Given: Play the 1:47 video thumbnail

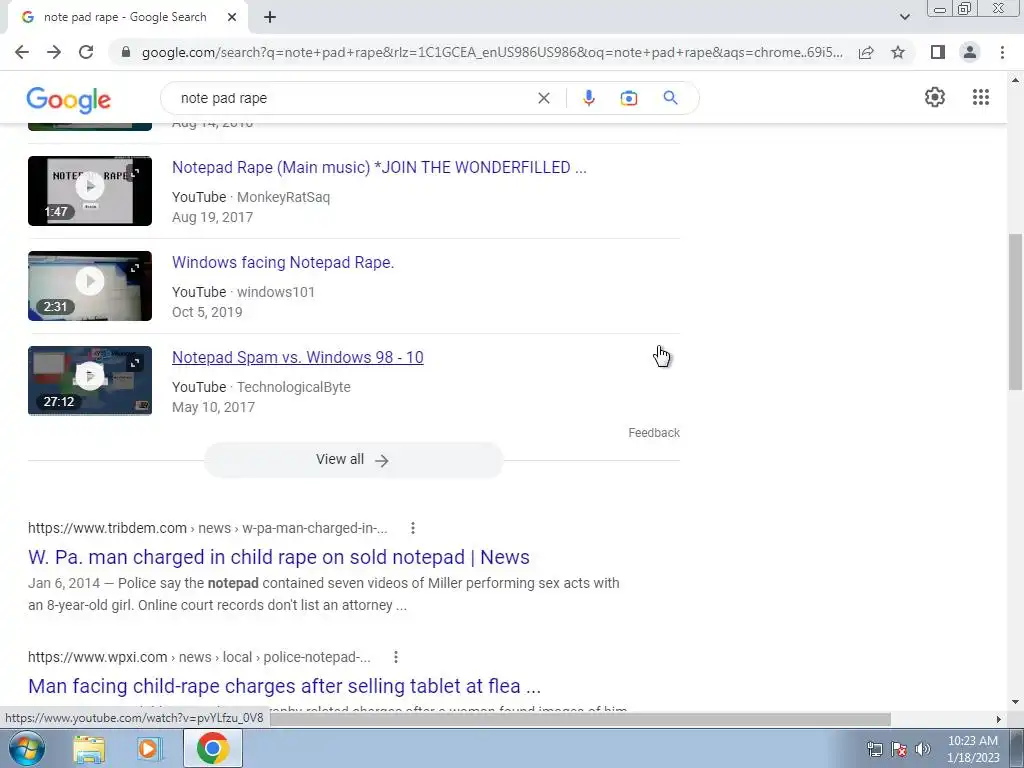Looking at the screenshot, I should point(90,191).
